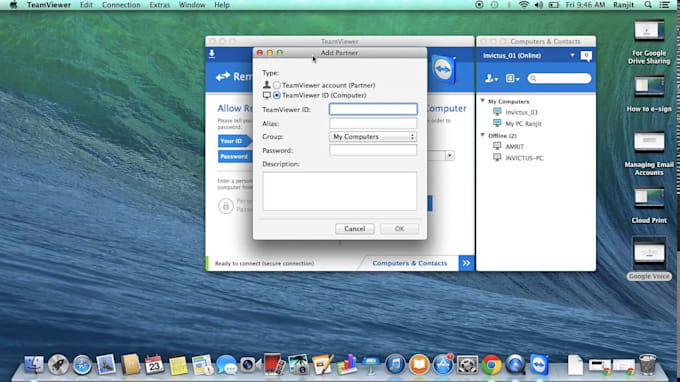The height and width of the screenshot is (382, 680).
Task: Open the TeamViewer menu in menu bar
Action: click(x=49, y=5)
